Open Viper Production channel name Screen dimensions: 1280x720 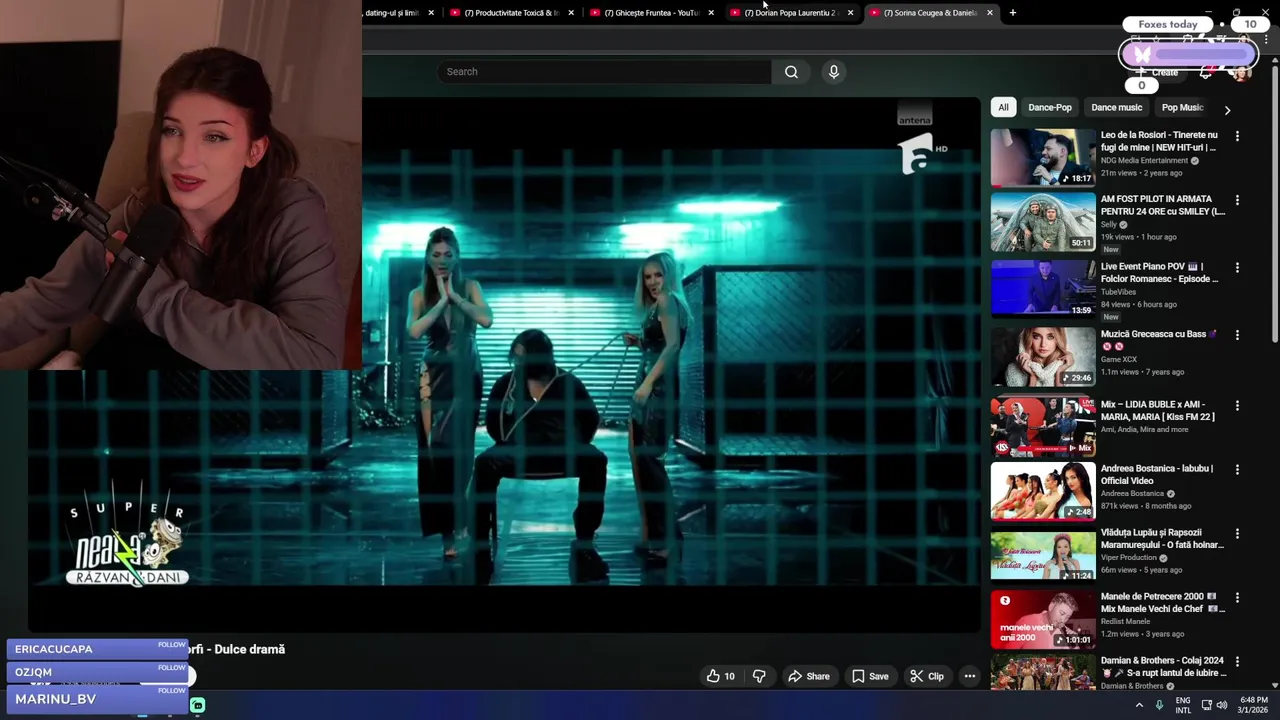click(x=1128, y=558)
